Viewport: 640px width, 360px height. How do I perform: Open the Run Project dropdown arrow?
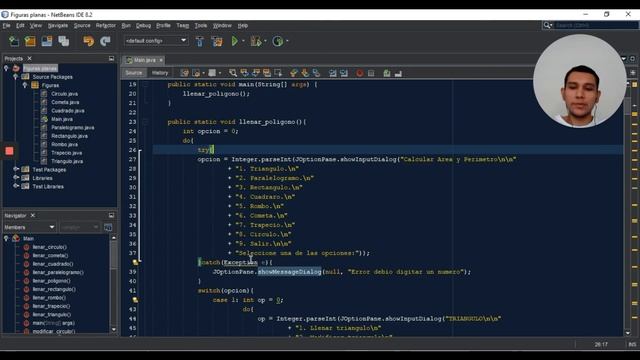click(243, 41)
